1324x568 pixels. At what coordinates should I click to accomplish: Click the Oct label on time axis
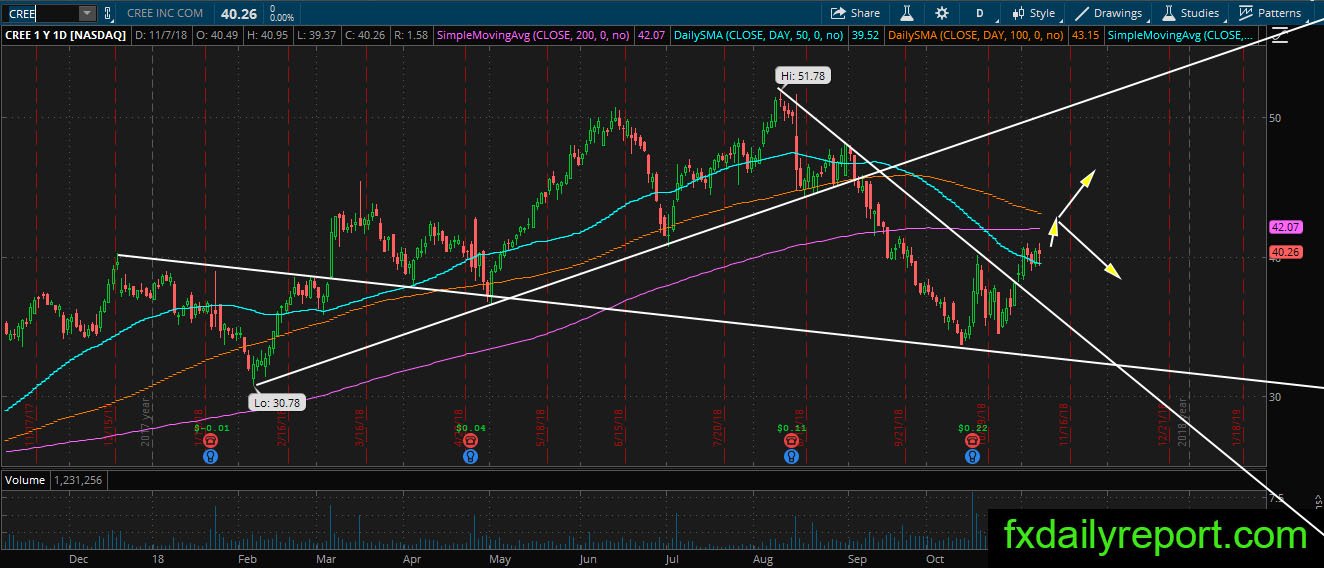pos(935,559)
